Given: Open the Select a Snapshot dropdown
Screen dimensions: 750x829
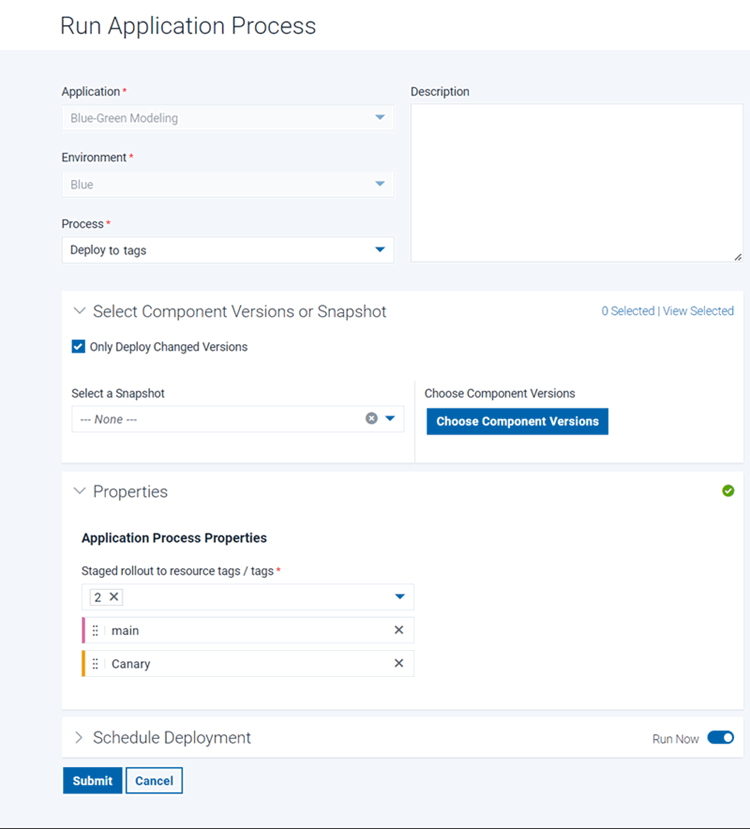Looking at the screenshot, I should [390, 418].
